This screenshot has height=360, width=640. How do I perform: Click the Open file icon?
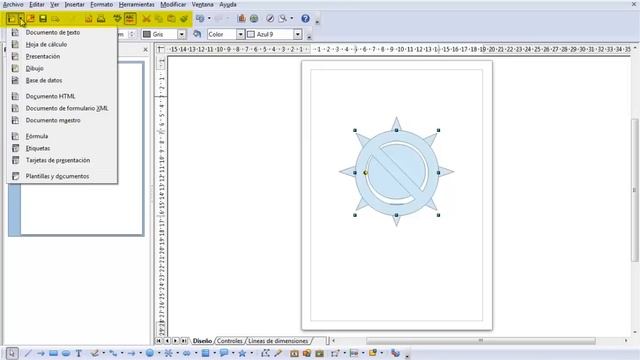tap(31, 19)
